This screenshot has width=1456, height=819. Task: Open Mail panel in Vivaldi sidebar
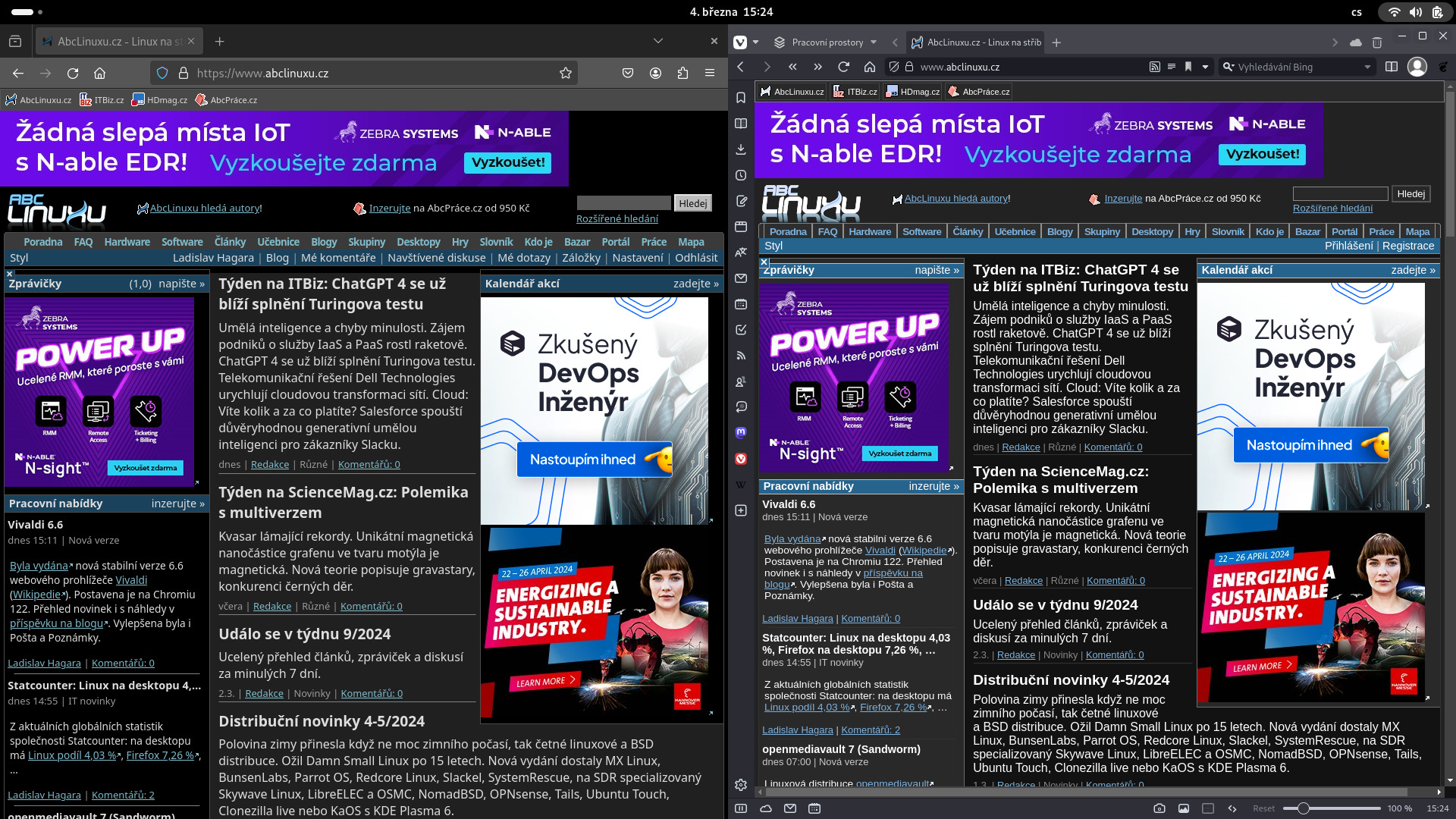tap(741, 278)
